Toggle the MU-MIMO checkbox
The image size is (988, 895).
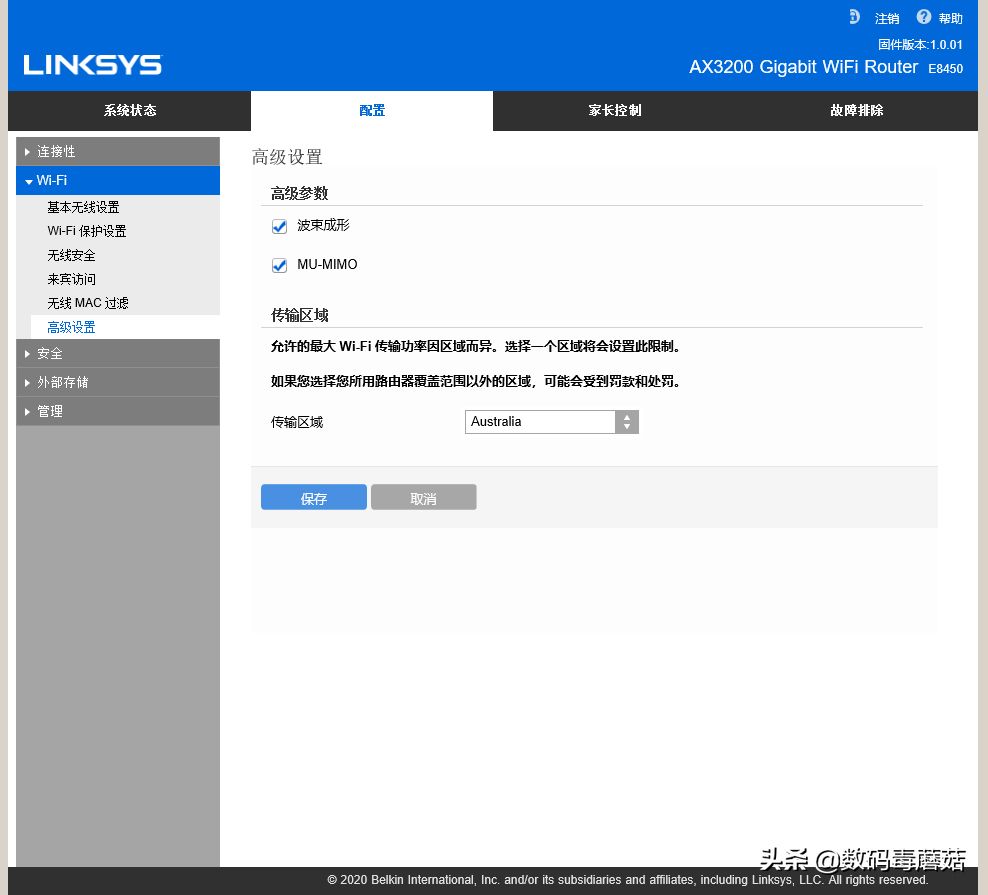(279, 265)
